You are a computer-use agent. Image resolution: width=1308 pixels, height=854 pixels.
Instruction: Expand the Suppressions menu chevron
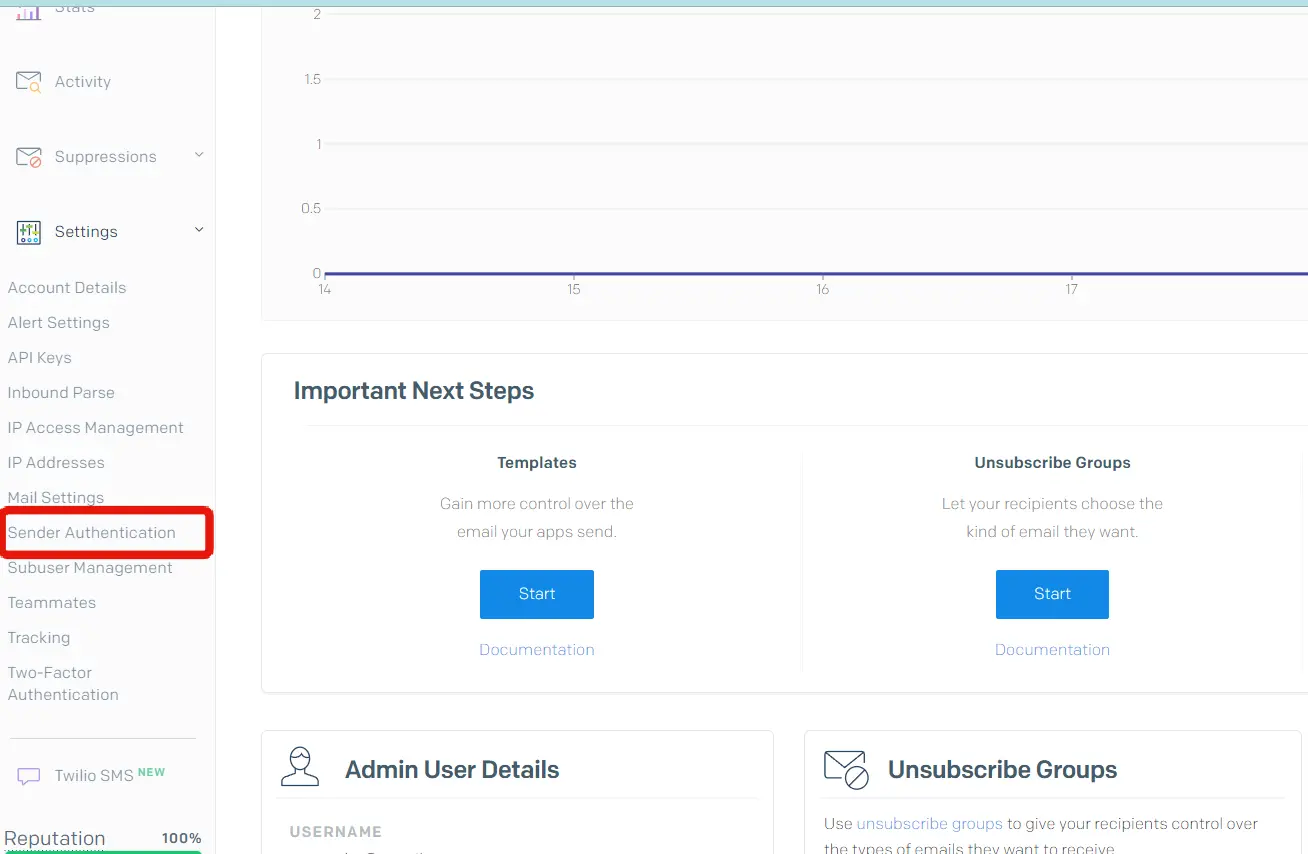tap(199, 155)
